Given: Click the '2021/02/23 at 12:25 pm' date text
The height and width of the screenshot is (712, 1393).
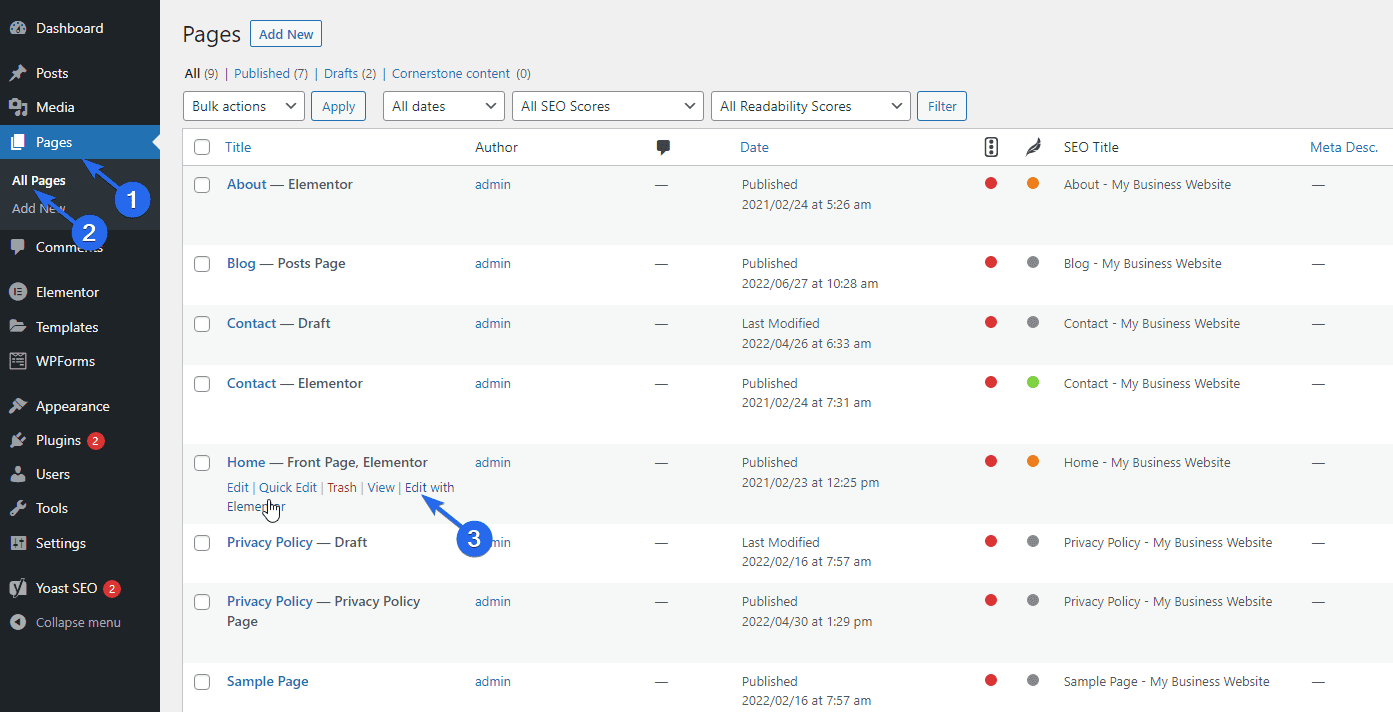Looking at the screenshot, I should click(x=811, y=482).
